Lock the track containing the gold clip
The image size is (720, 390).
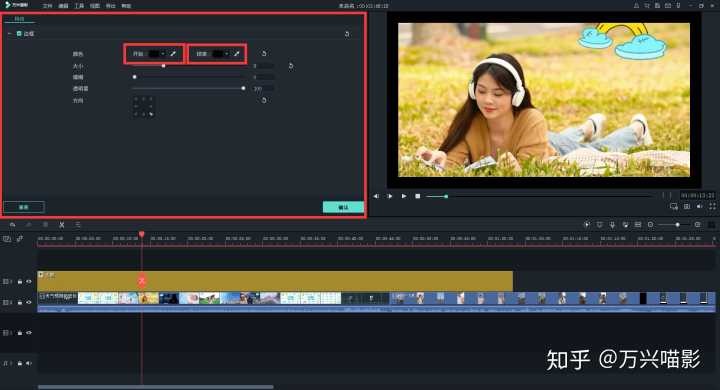point(20,281)
